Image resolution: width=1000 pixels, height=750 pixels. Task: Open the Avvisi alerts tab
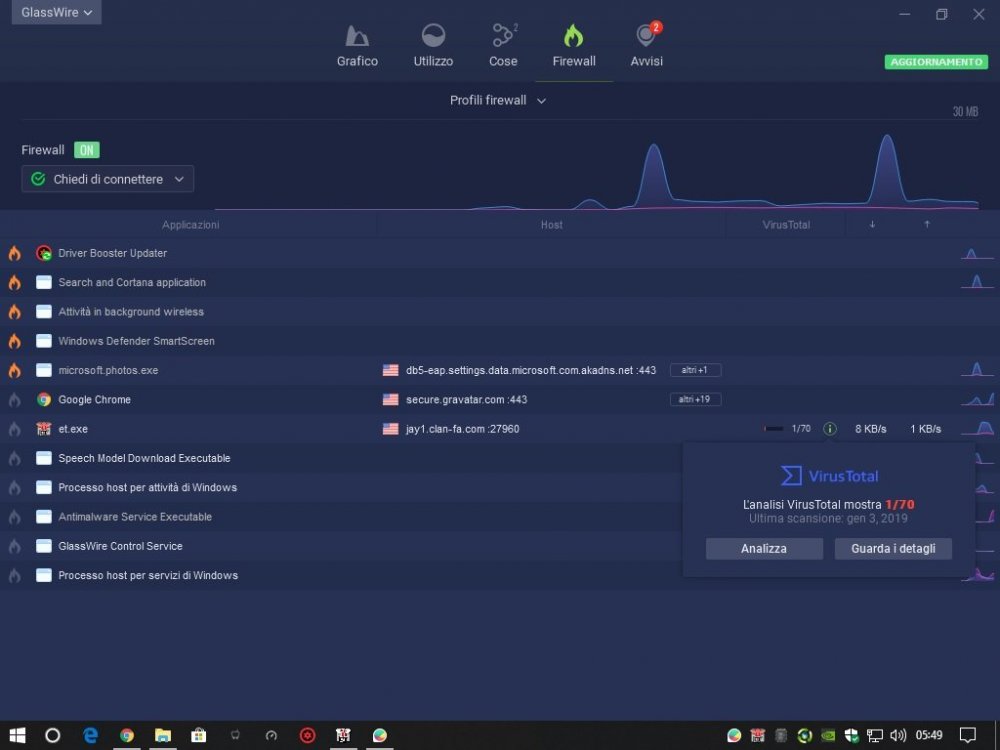(x=647, y=46)
